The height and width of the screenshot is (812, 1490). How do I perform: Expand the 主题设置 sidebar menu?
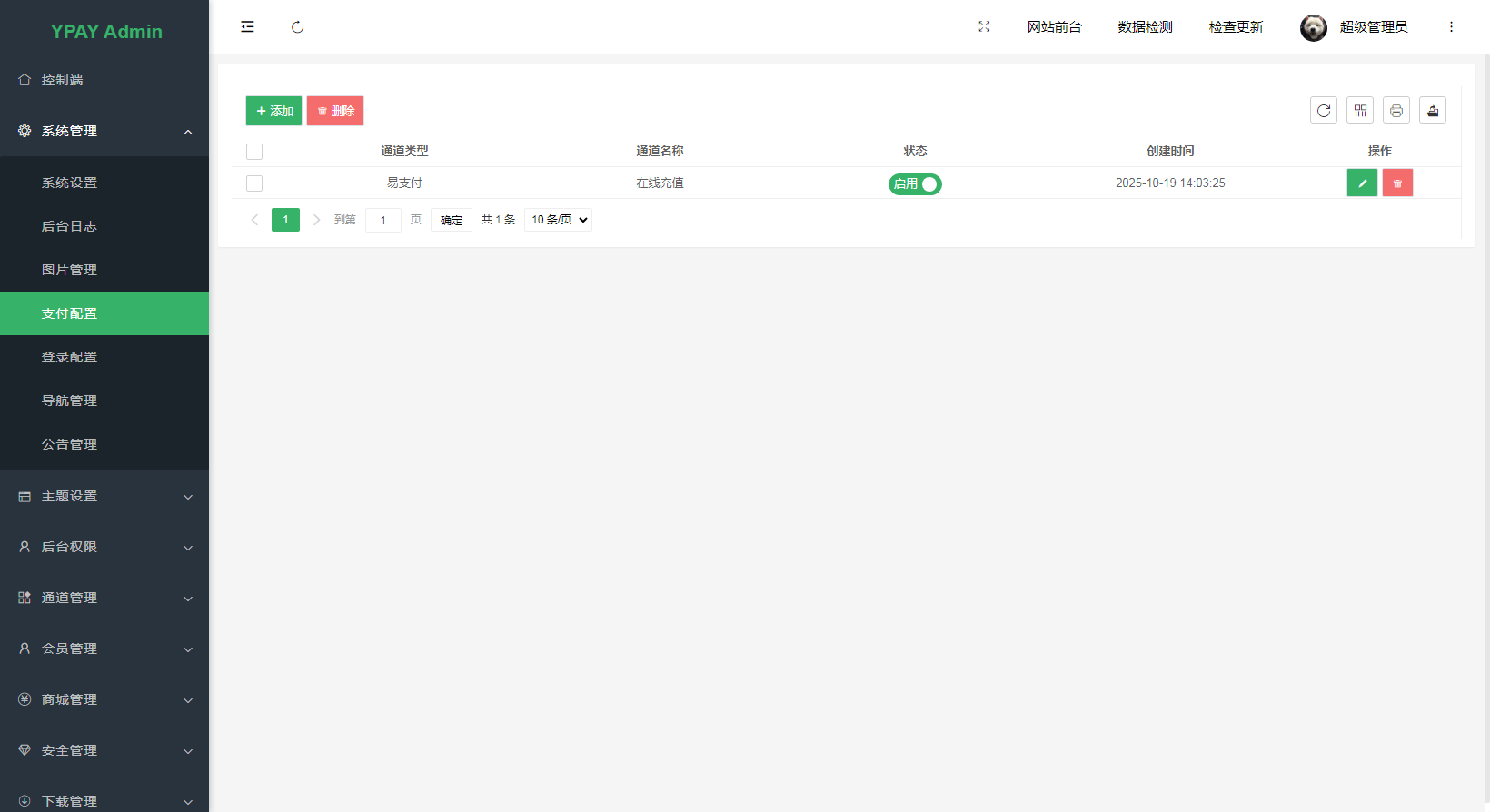[x=104, y=497]
